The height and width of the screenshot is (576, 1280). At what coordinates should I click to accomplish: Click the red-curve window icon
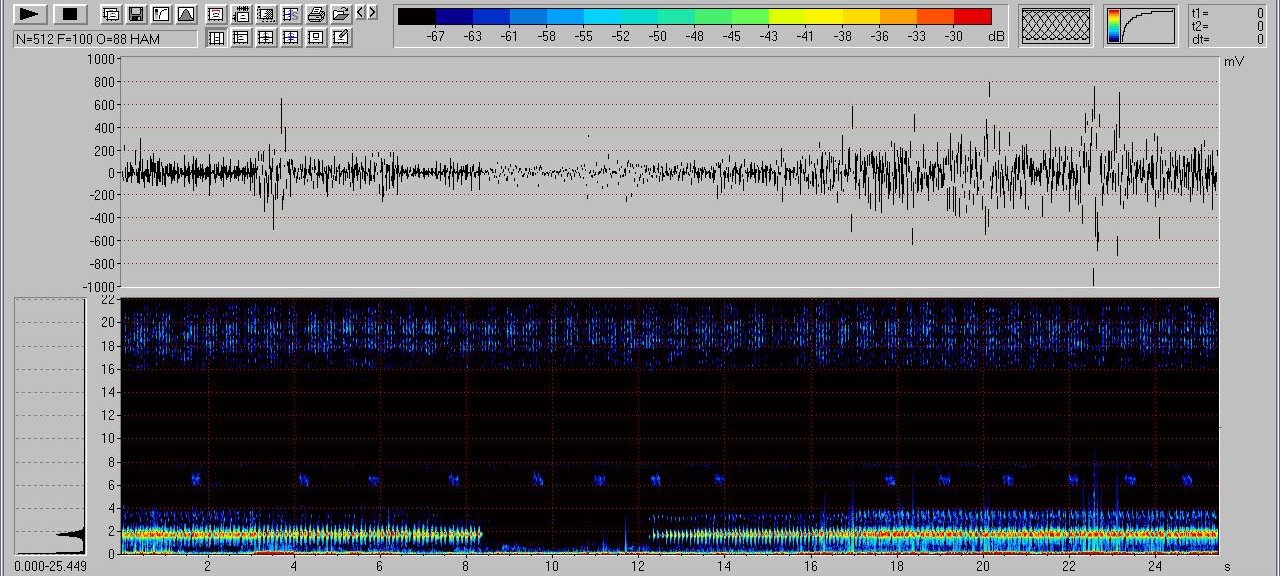point(215,14)
